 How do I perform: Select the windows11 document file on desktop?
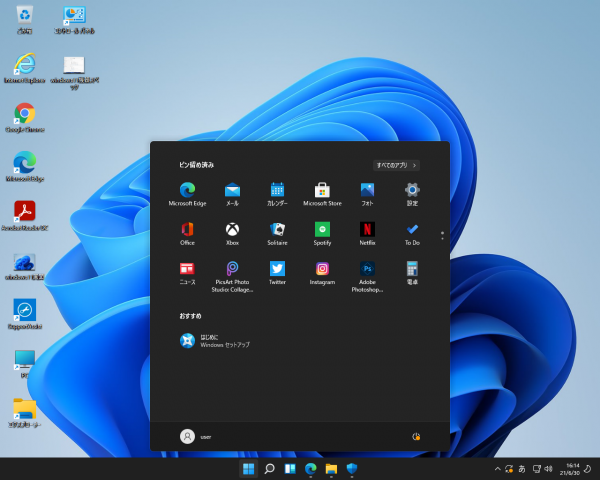[x=74, y=72]
